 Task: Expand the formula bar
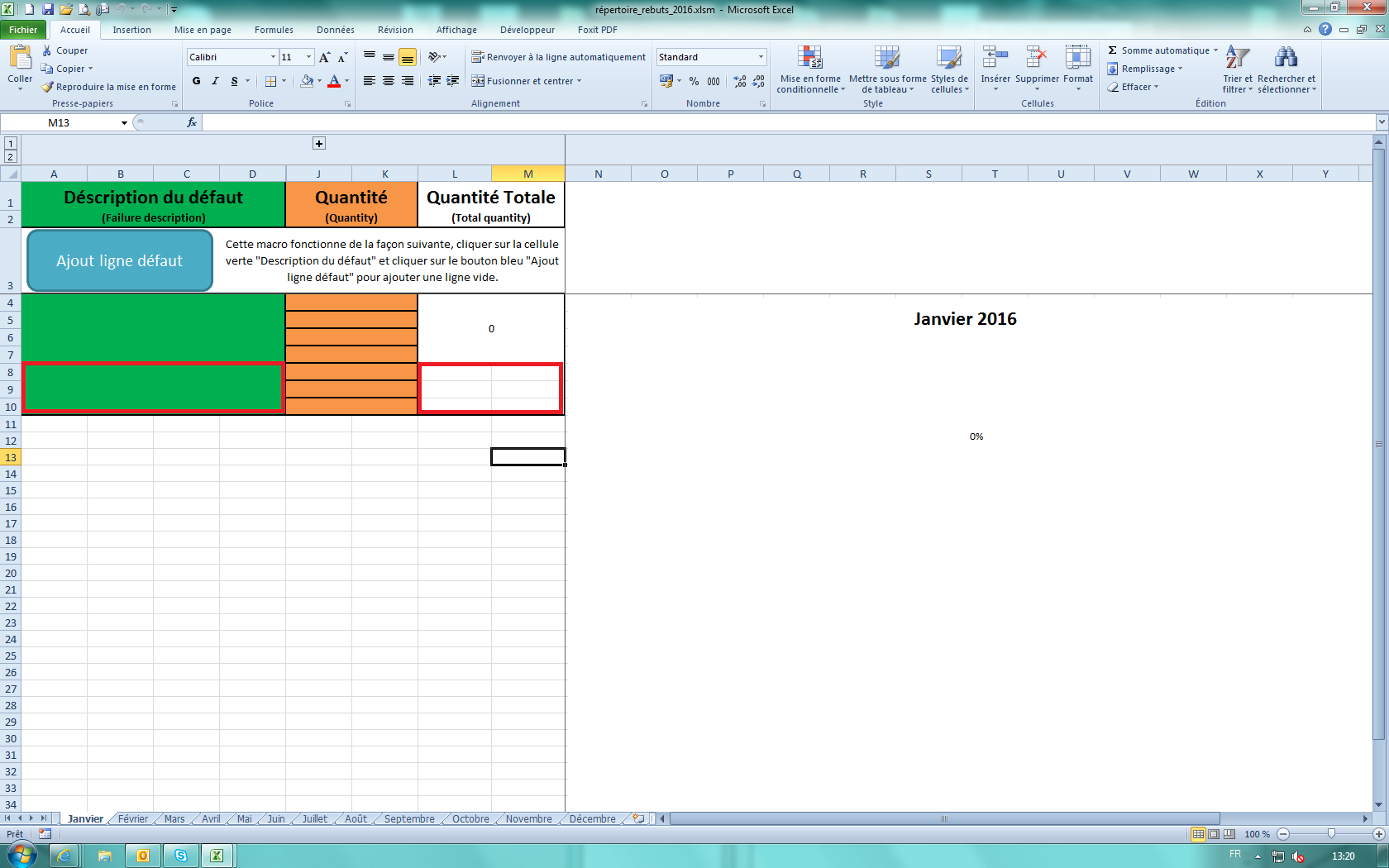click(1382, 122)
